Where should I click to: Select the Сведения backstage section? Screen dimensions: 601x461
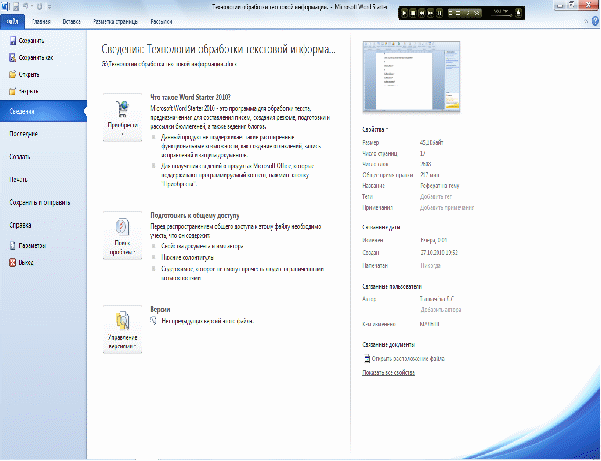click(x=43, y=111)
